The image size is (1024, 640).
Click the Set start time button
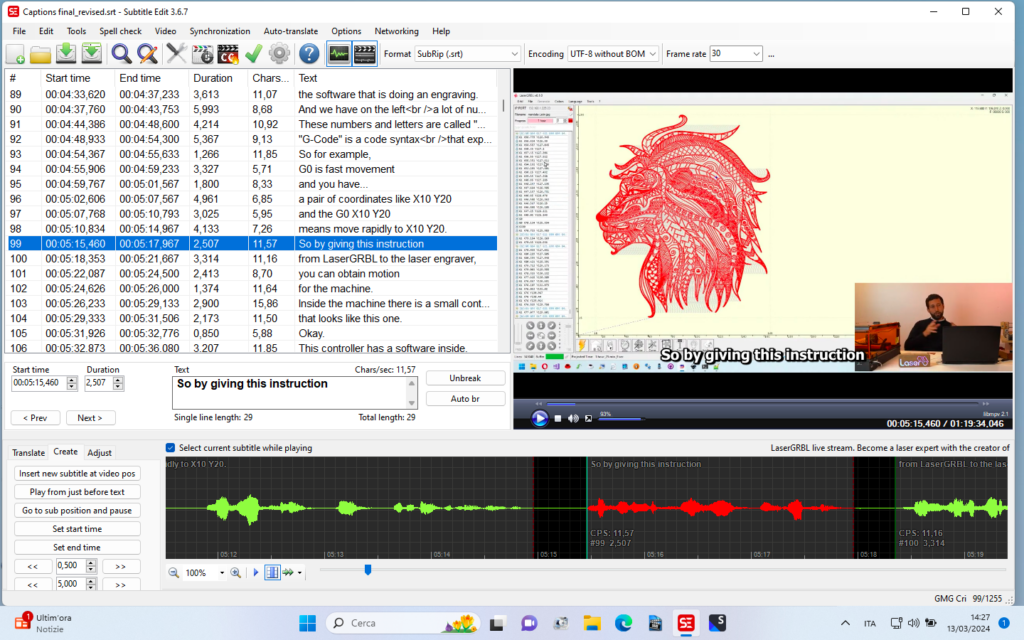click(77, 529)
